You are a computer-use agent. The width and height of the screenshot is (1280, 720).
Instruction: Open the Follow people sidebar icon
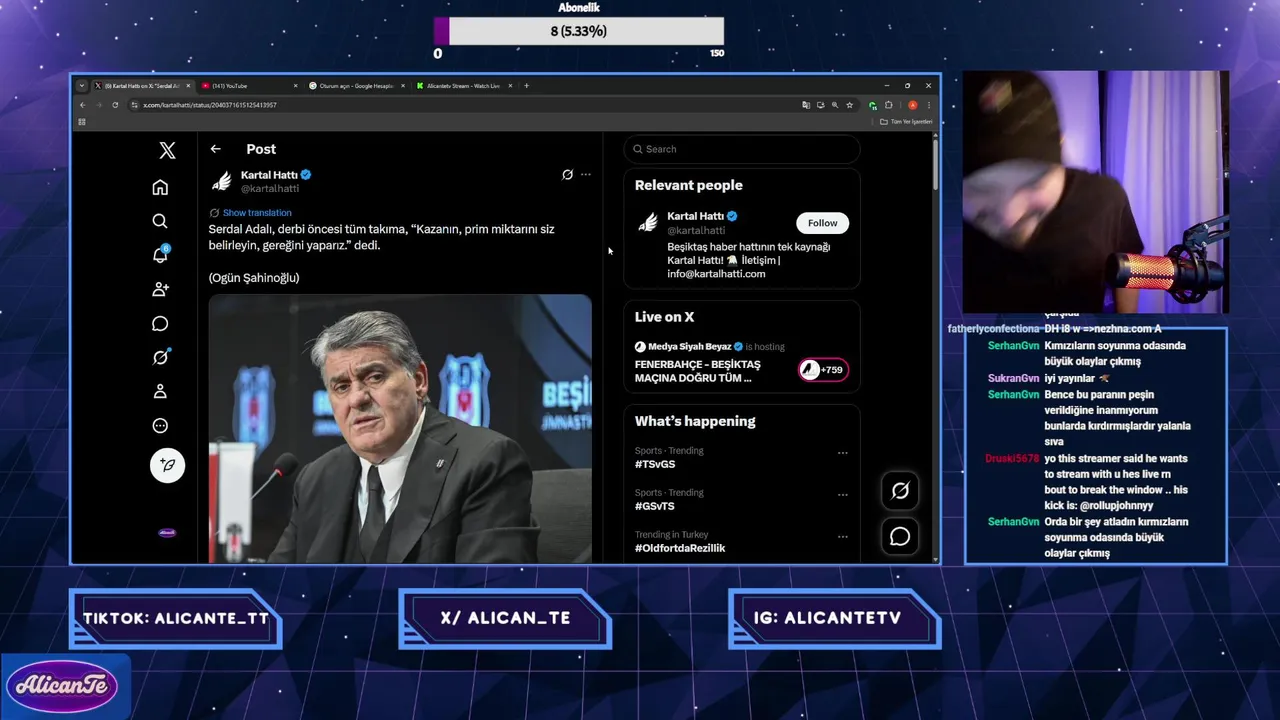click(160, 289)
